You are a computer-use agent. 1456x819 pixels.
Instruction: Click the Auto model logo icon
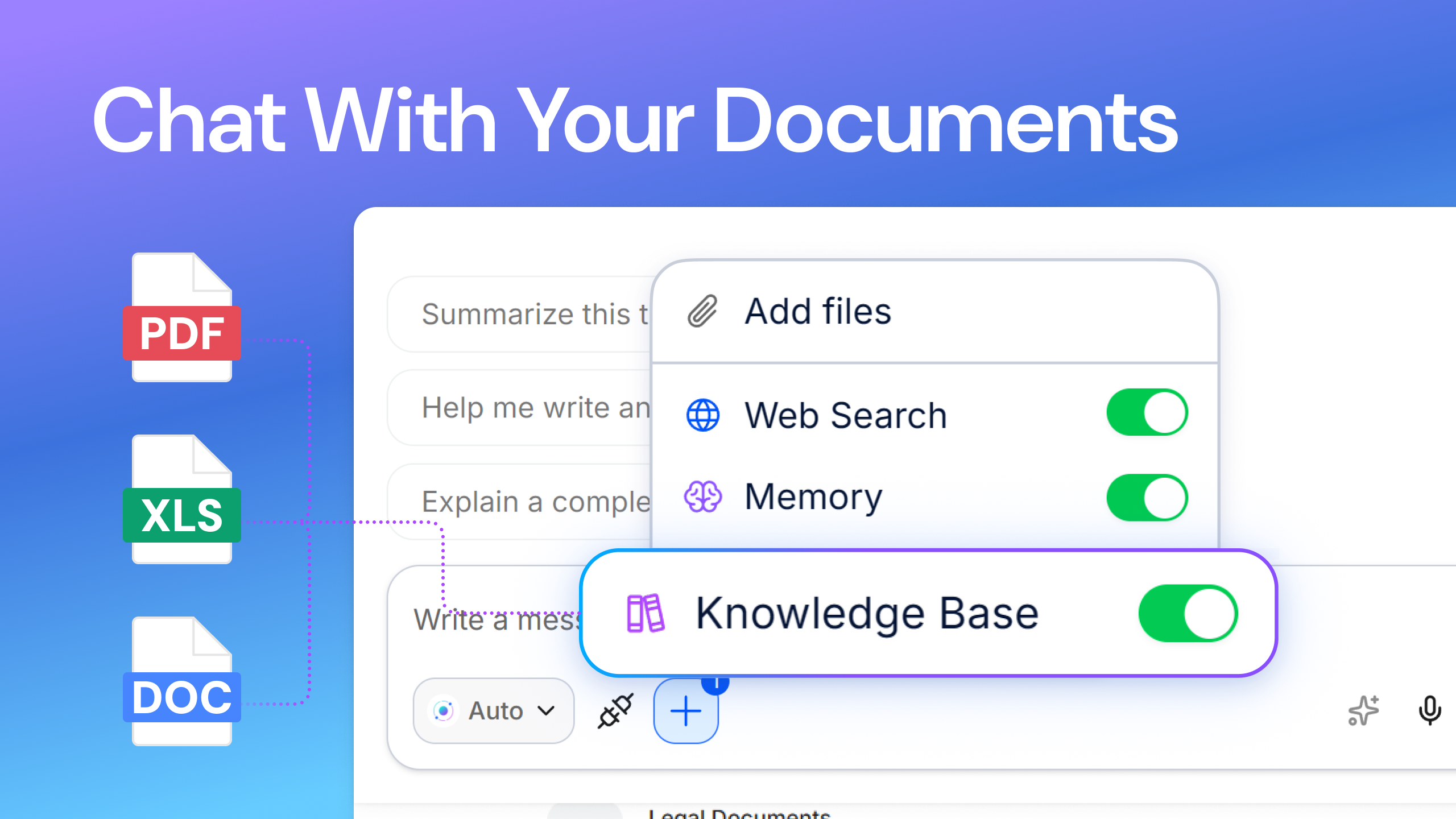(443, 710)
